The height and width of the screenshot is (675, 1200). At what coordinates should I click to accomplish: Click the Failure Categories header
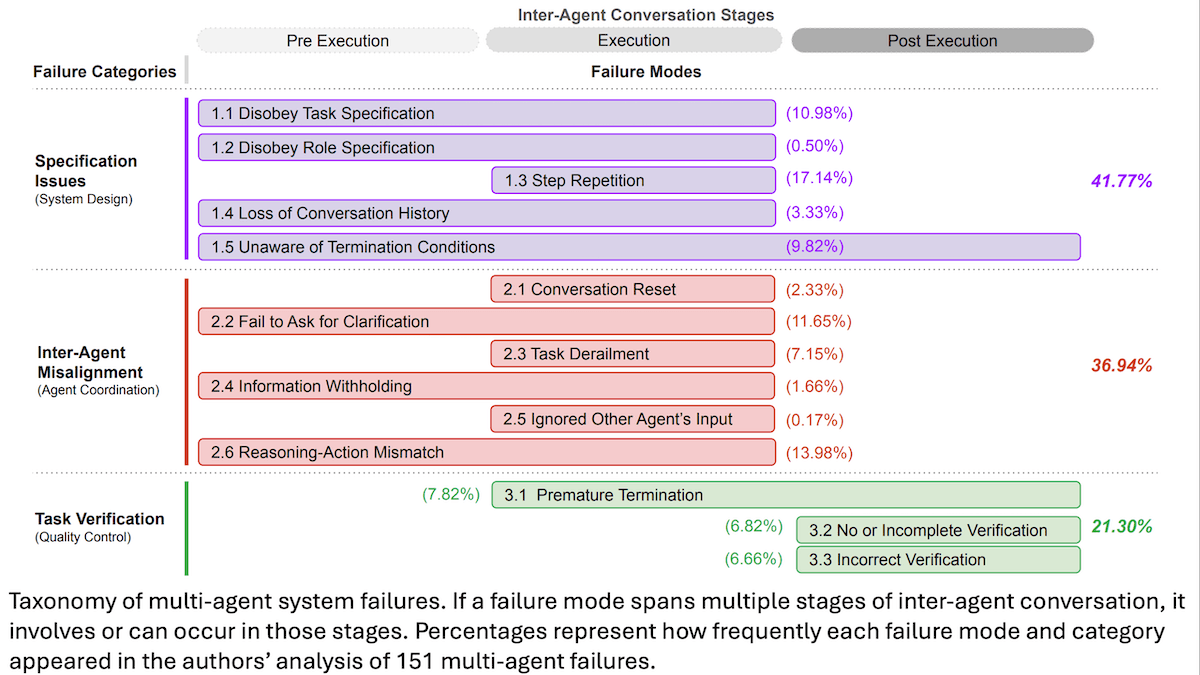[104, 72]
